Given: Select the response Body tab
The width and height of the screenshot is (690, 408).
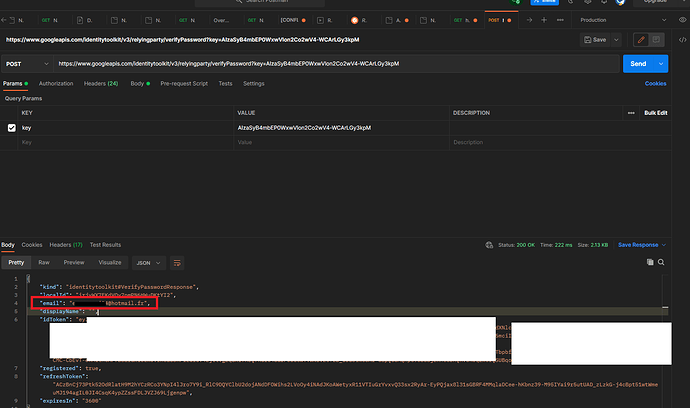Looking at the screenshot, I should [x=7, y=245].
